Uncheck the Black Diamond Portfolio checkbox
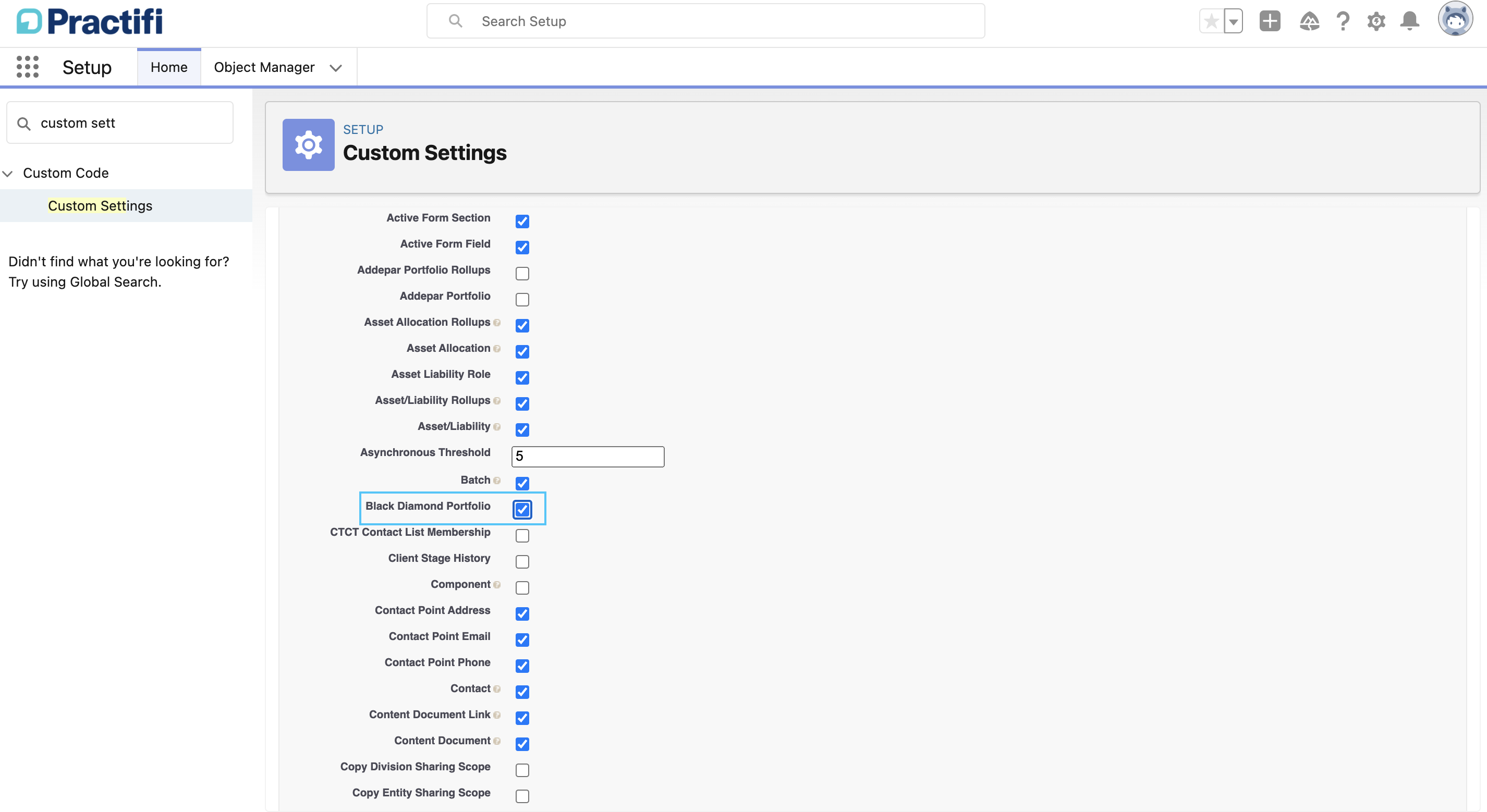This screenshot has width=1487, height=812. (522, 510)
